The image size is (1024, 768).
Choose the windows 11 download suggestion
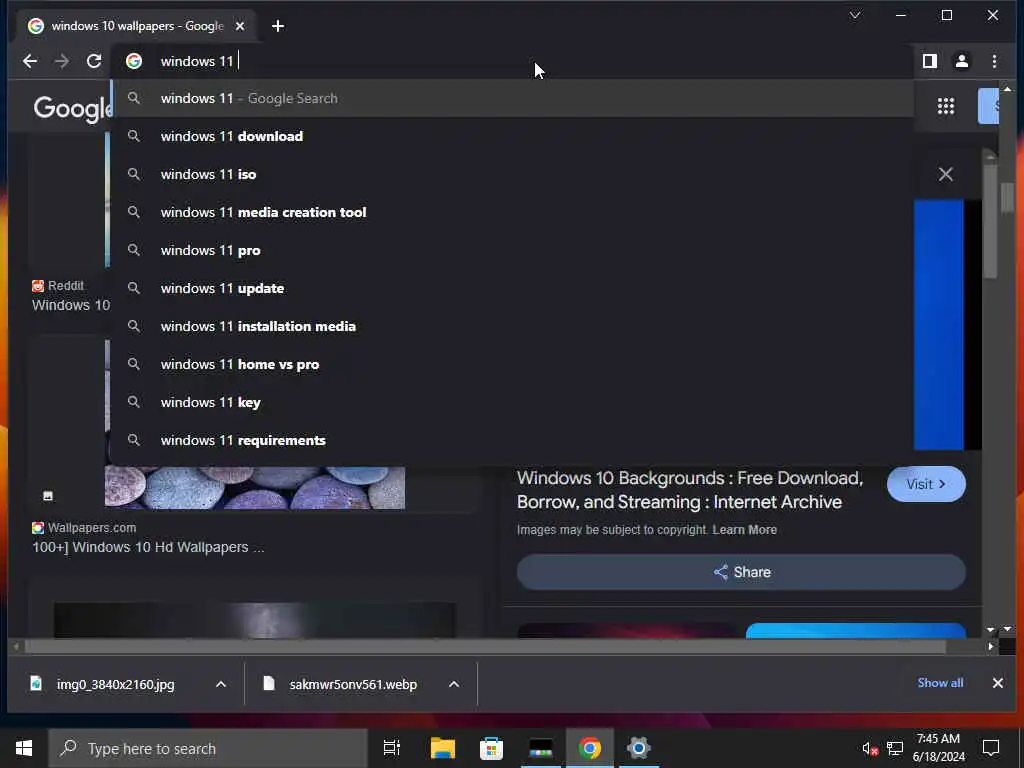coord(512,136)
